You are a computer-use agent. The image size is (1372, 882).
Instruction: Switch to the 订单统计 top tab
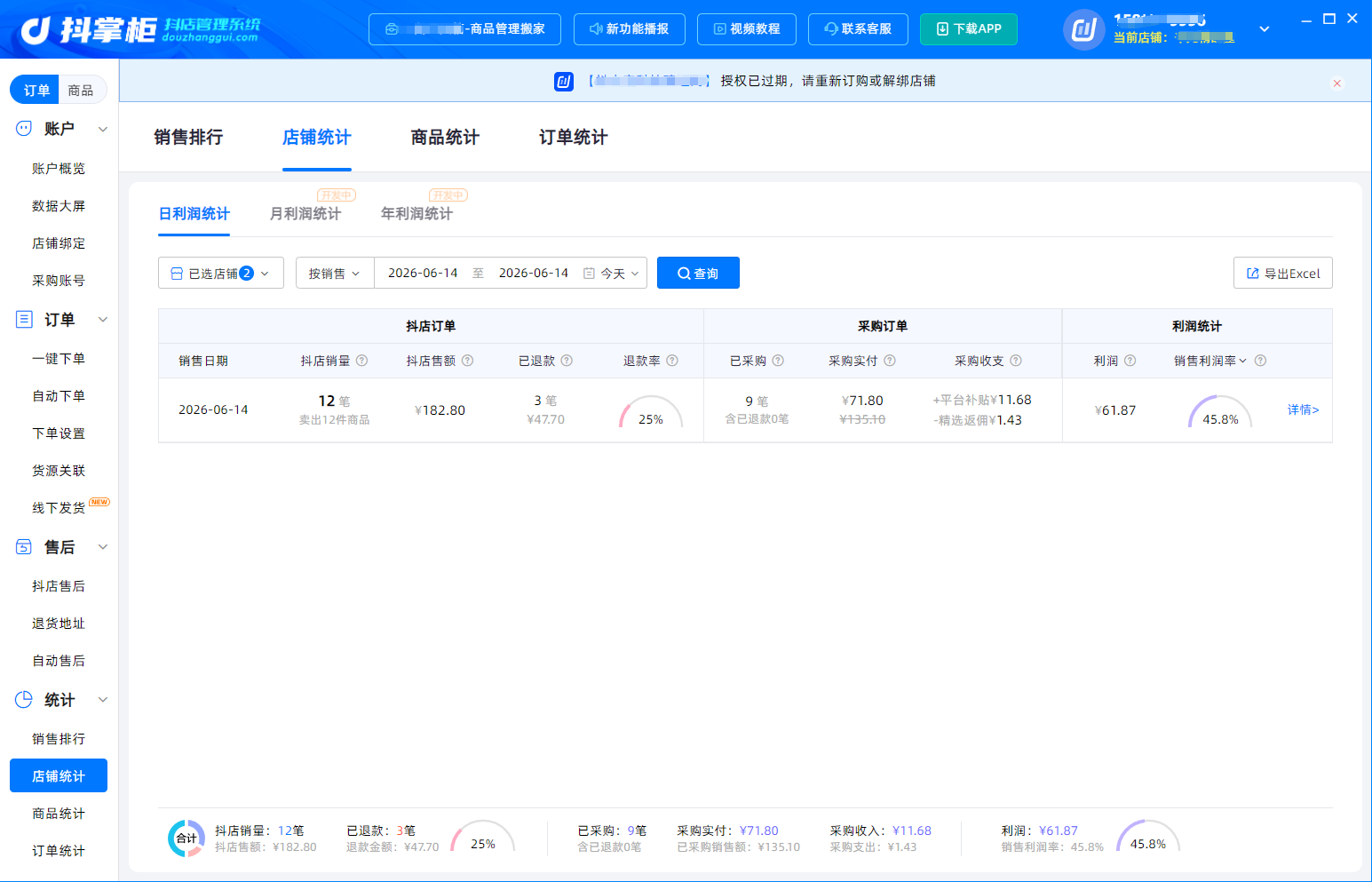click(x=574, y=137)
